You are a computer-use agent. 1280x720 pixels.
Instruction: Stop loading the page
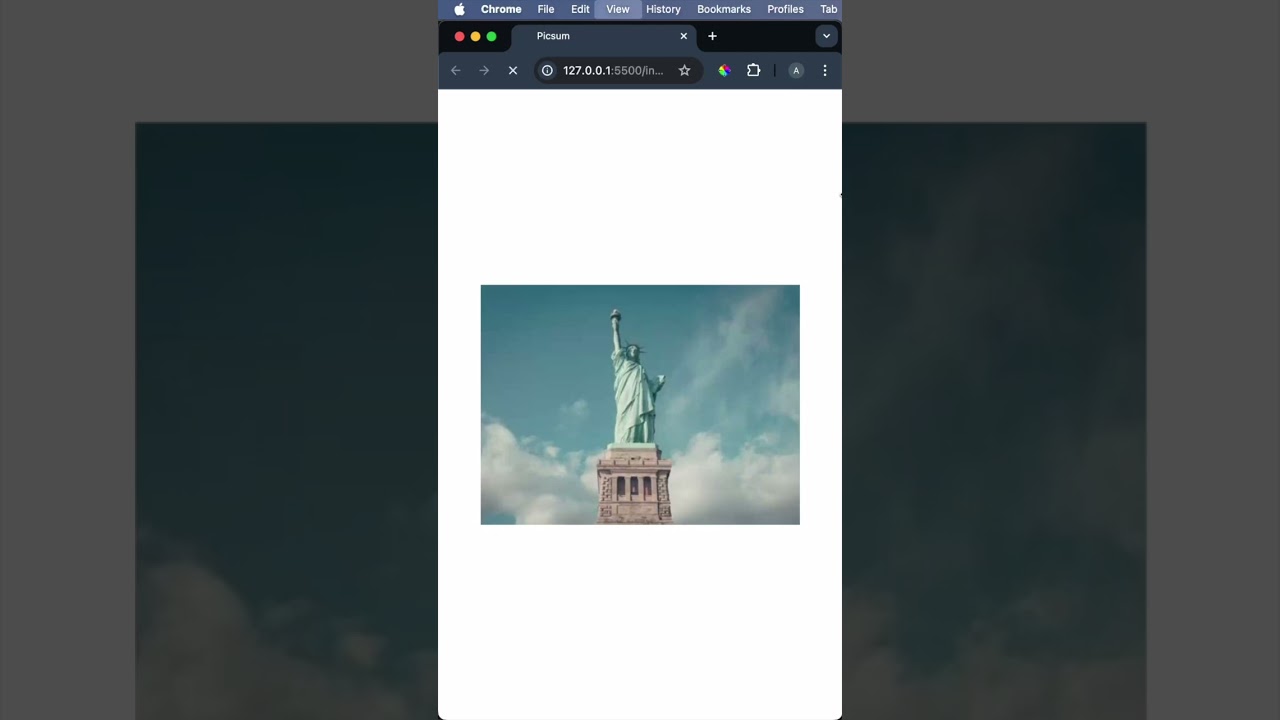pyautogui.click(x=513, y=70)
